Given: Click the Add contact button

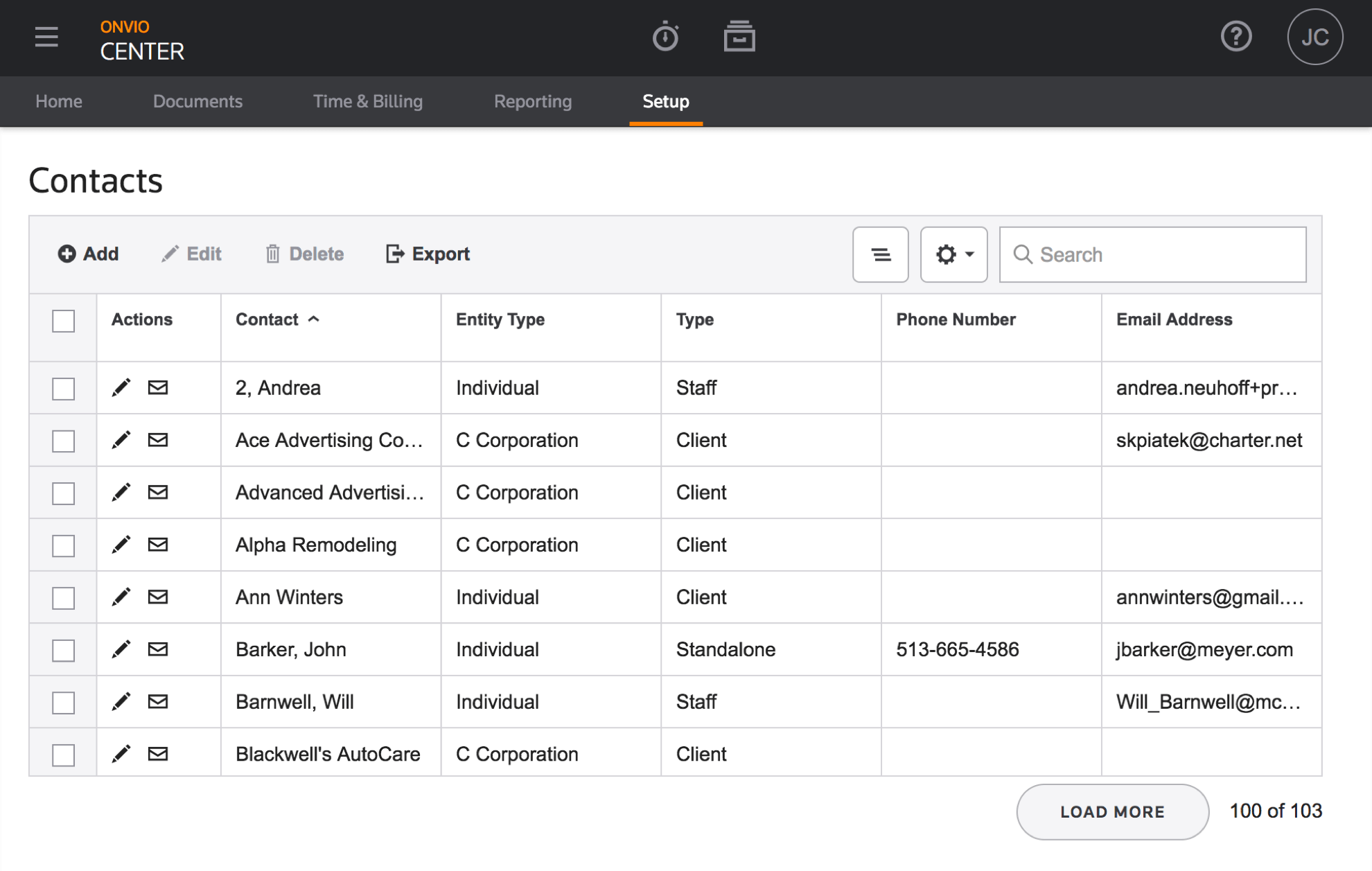Looking at the screenshot, I should (88, 254).
